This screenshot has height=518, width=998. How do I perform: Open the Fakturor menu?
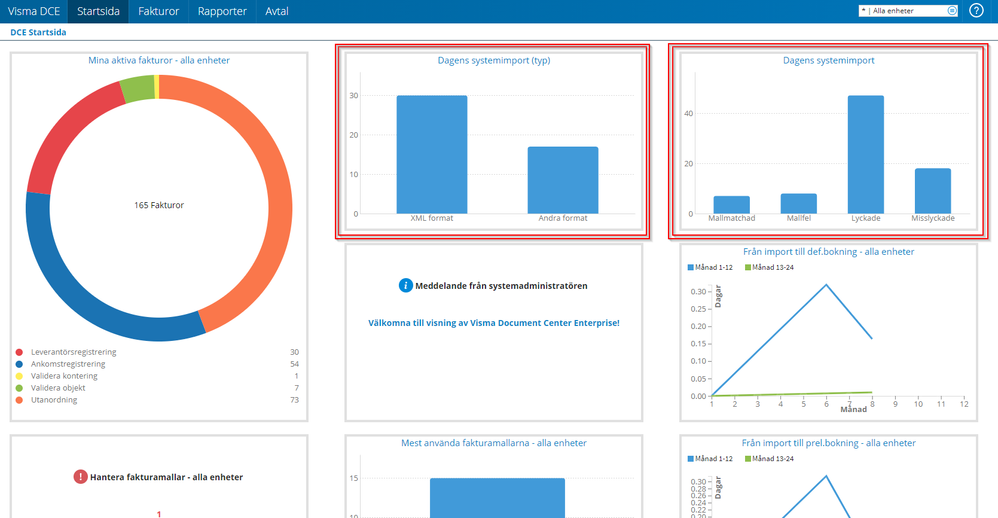point(158,11)
